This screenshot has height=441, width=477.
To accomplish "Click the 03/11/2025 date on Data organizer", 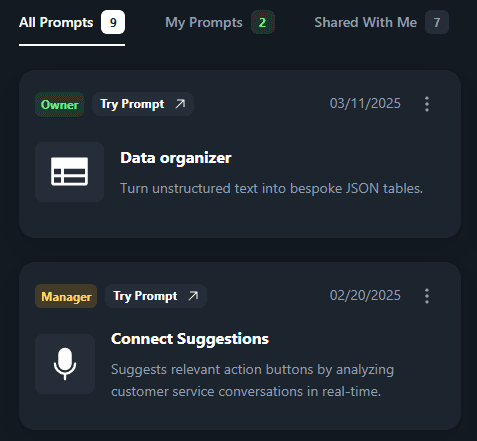I will click(x=365, y=104).
